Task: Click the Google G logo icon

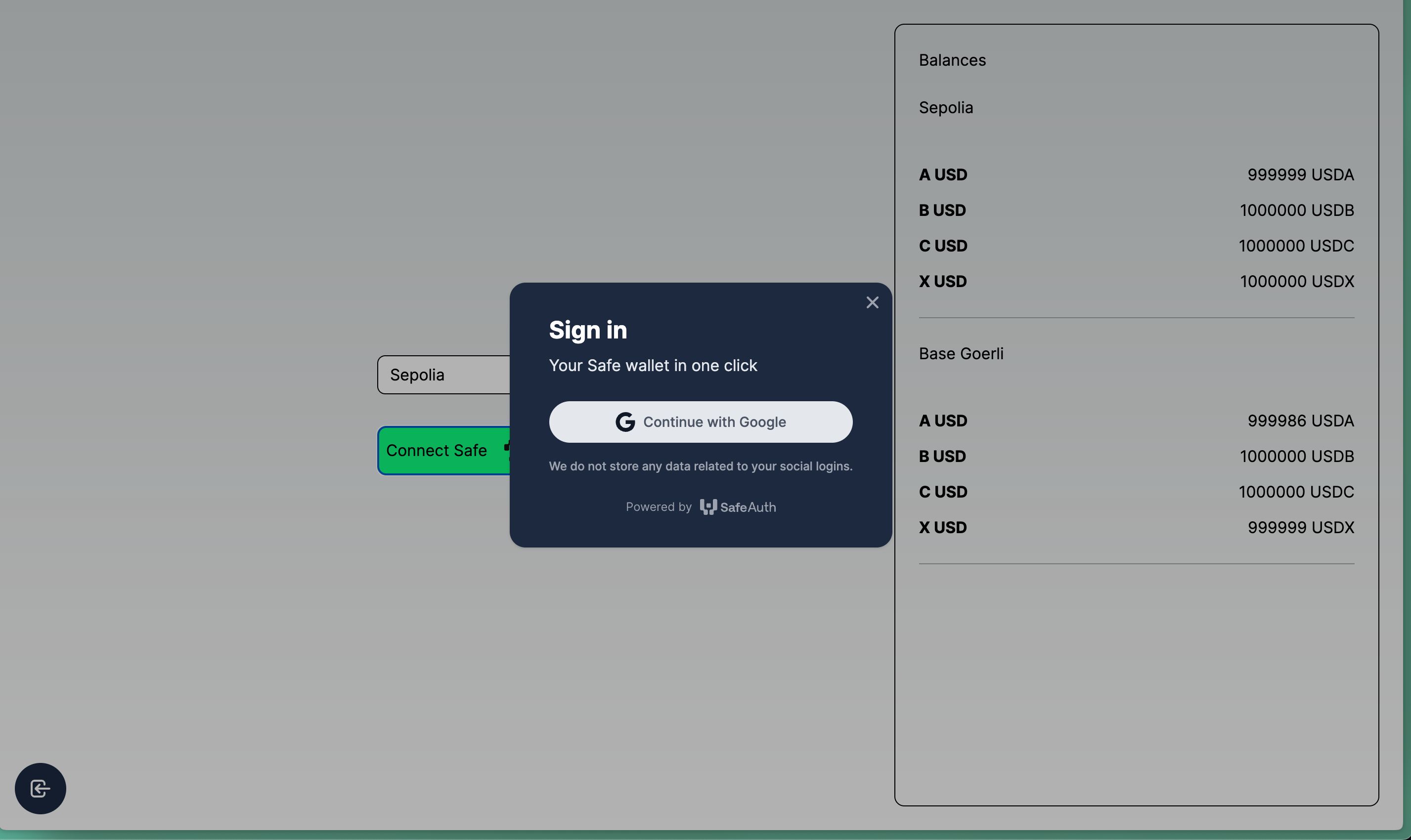Action: tap(625, 421)
